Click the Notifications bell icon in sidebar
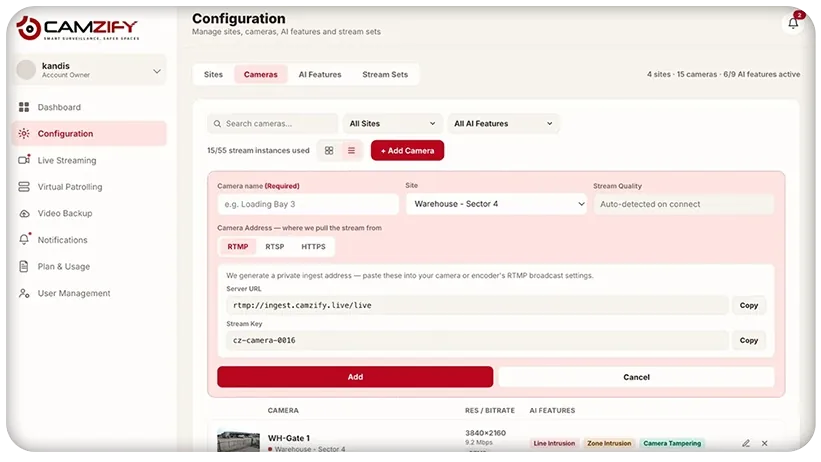Screen dimensions: 821x462 click(24, 239)
